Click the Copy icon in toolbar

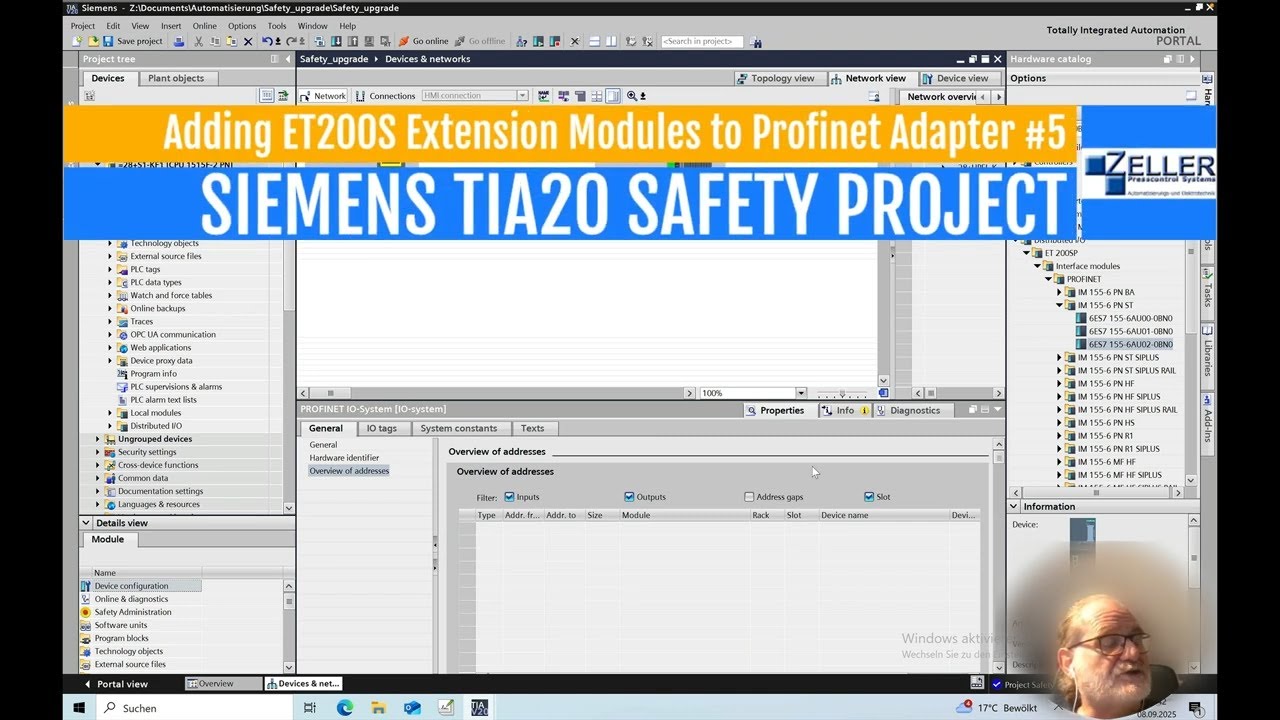(x=215, y=41)
